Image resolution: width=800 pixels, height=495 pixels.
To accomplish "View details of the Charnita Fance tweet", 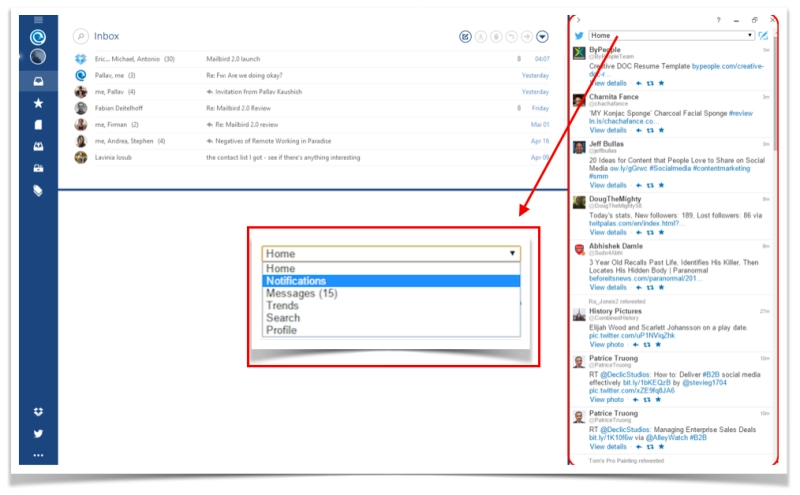I will tap(608, 131).
